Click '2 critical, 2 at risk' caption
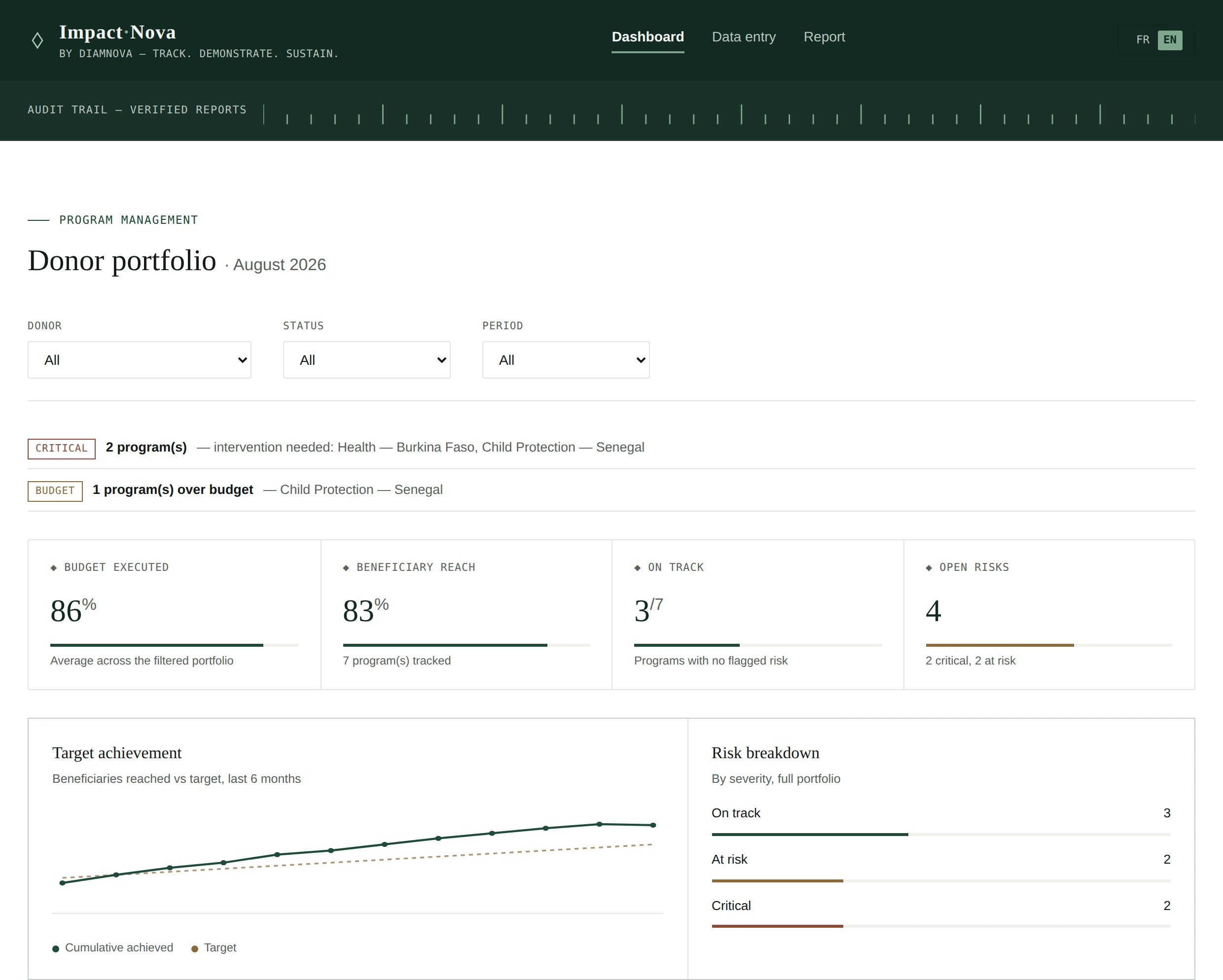Image resolution: width=1223 pixels, height=980 pixels. [x=971, y=661]
